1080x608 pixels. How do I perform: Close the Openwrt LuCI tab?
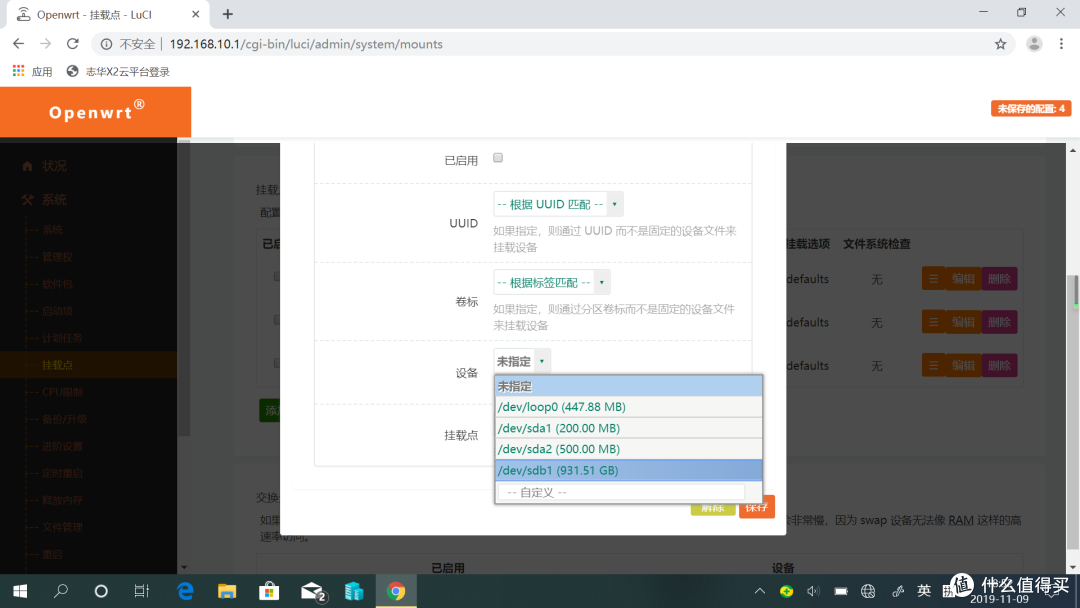pos(196,14)
